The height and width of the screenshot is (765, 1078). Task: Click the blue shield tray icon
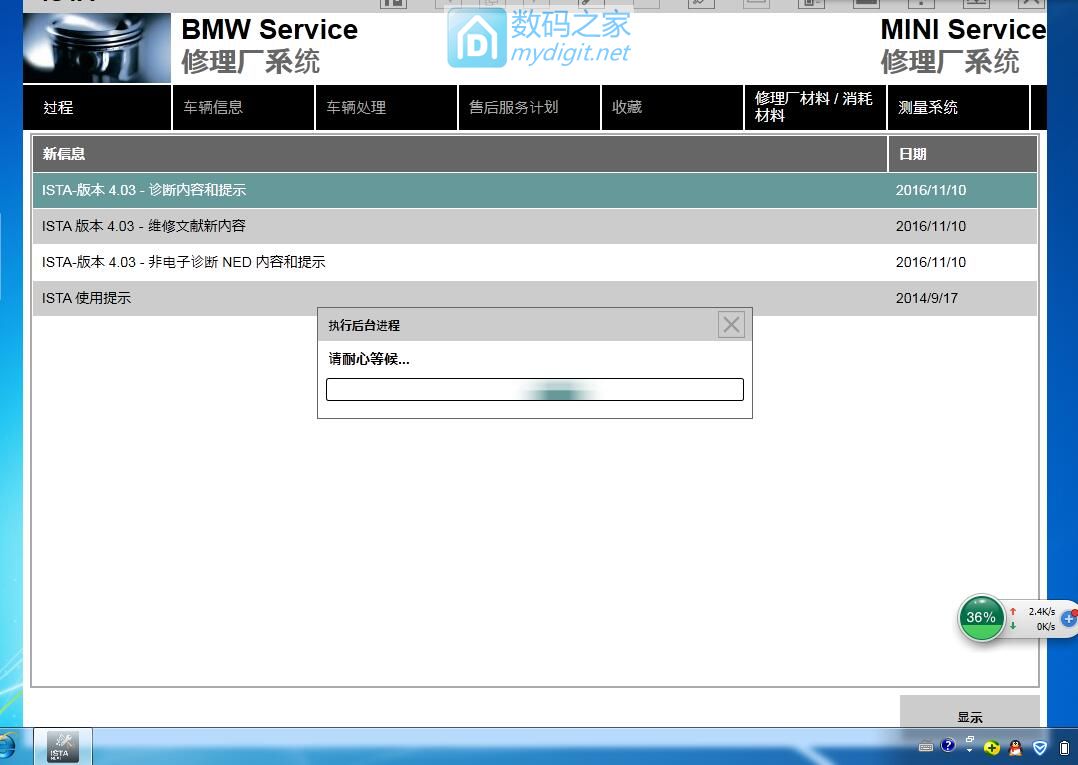coord(1040,747)
